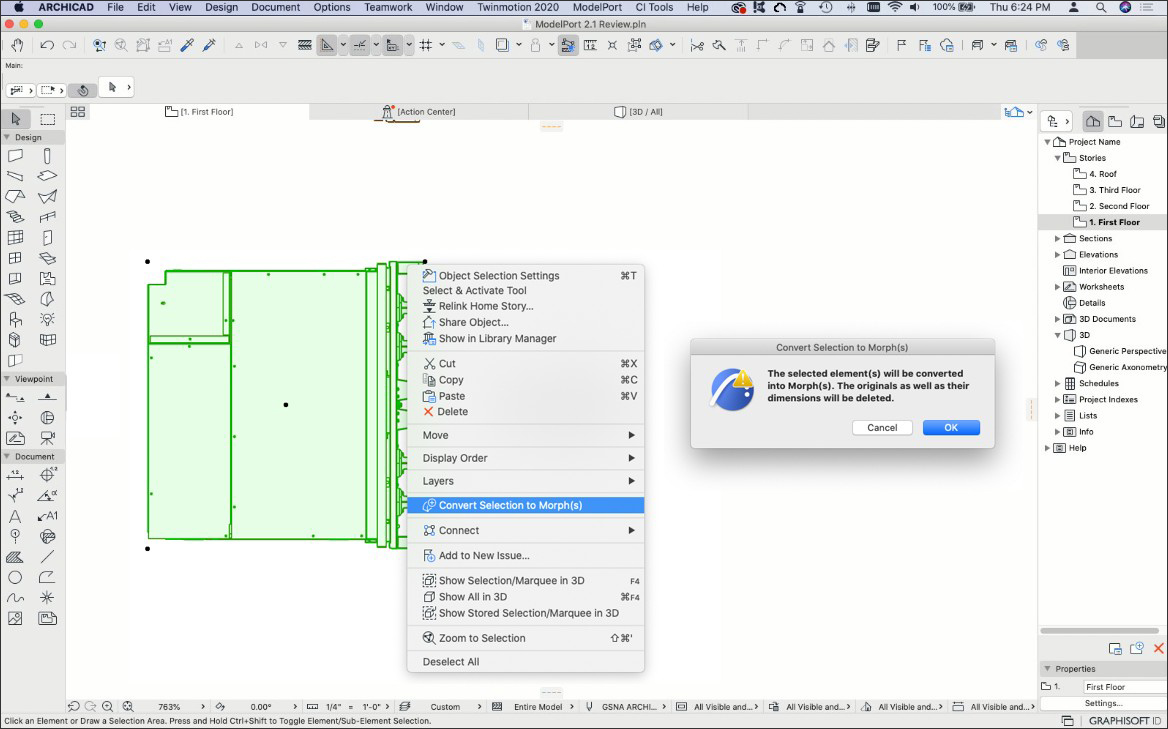Activate the Dimension tool
Viewport: 1168px width, 729px height.
15,475
